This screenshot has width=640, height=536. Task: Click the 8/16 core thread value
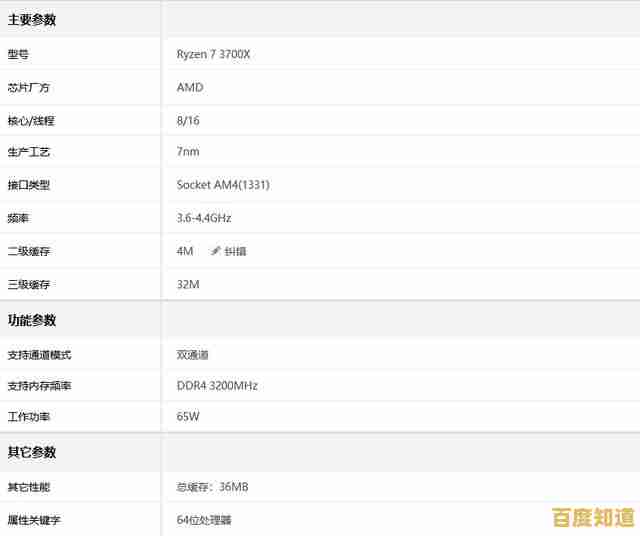click(x=189, y=120)
